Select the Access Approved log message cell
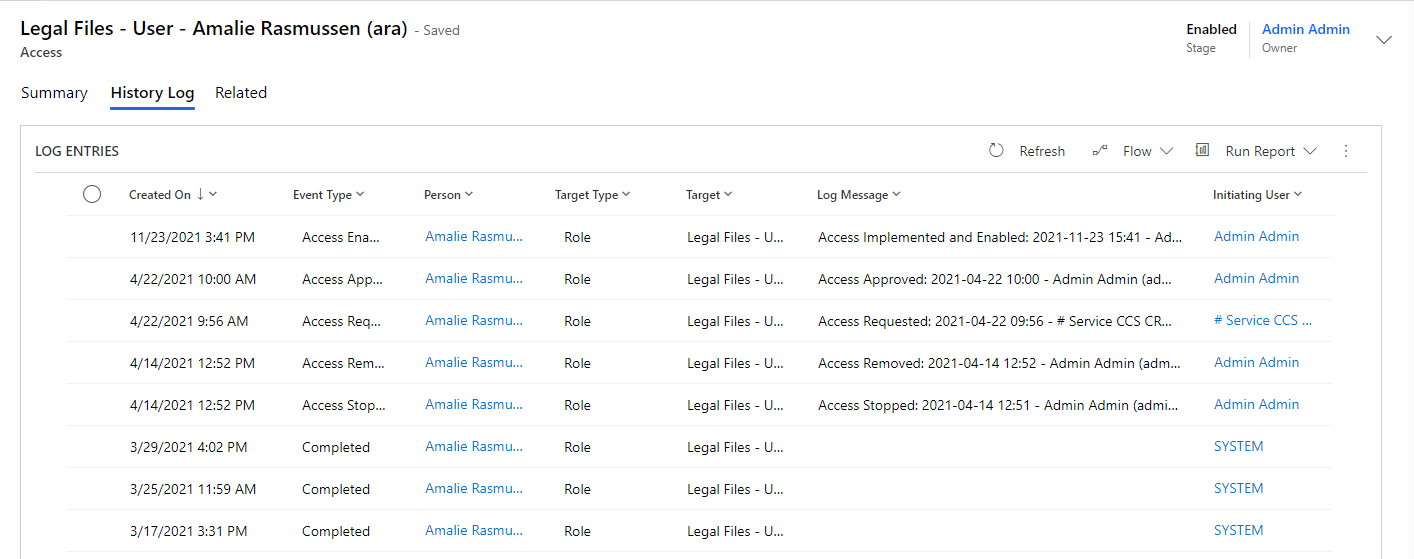Image resolution: width=1414 pixels, height=559 pixels. [1000, 279]
